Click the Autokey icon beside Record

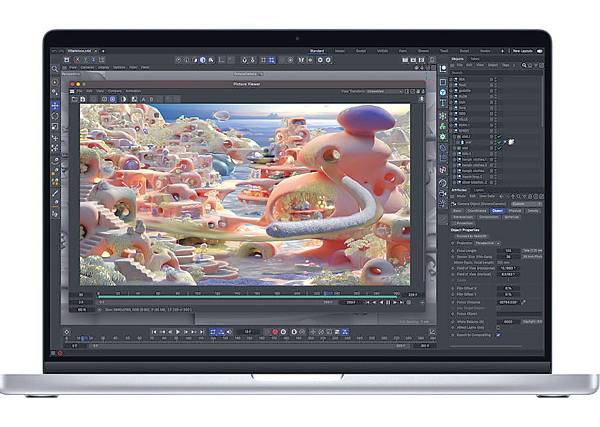point(283,331)
